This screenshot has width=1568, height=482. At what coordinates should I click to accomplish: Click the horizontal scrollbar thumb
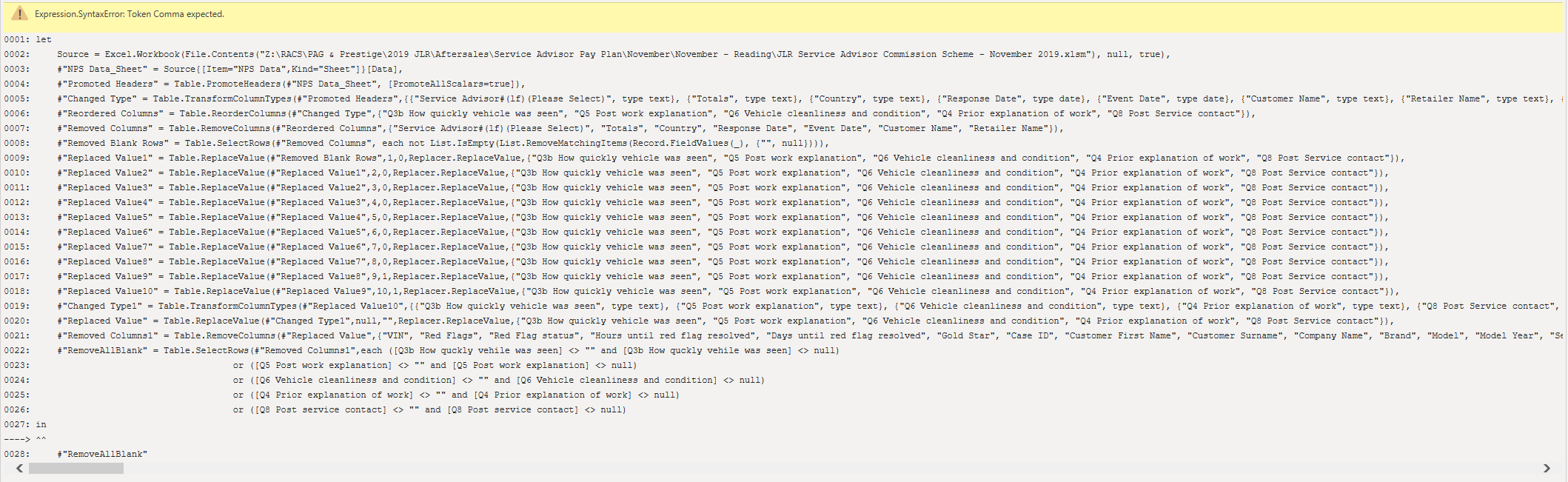coord(76,468)
